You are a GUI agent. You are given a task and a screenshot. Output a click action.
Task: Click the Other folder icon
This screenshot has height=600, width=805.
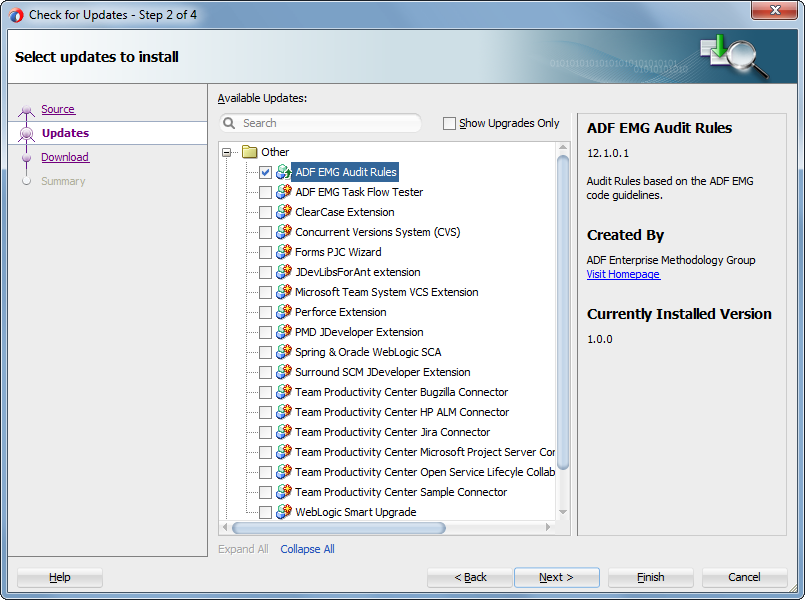tap(250, 151)
